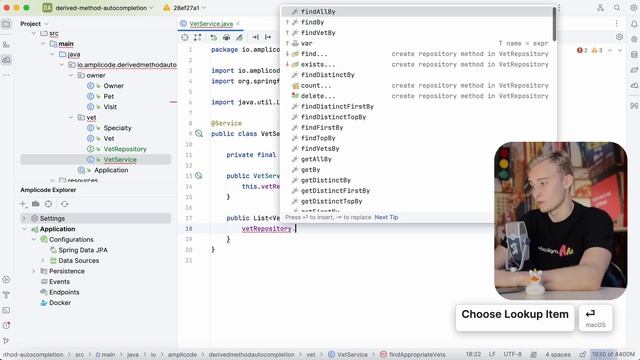Select findVetBy completion item

pyautogui.click(x=417, y=33)
